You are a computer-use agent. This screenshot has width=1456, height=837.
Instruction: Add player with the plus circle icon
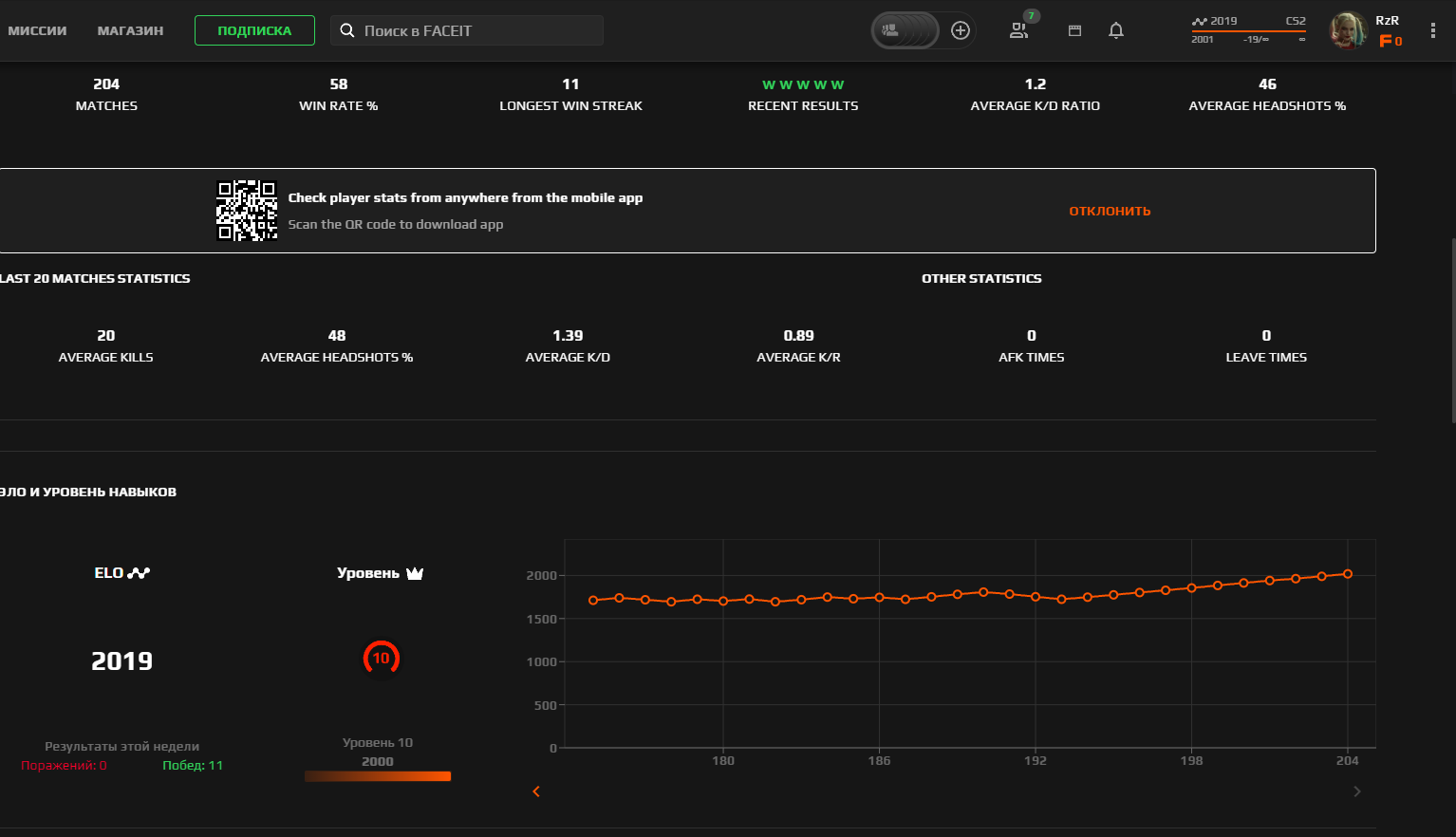coord(961,30)
